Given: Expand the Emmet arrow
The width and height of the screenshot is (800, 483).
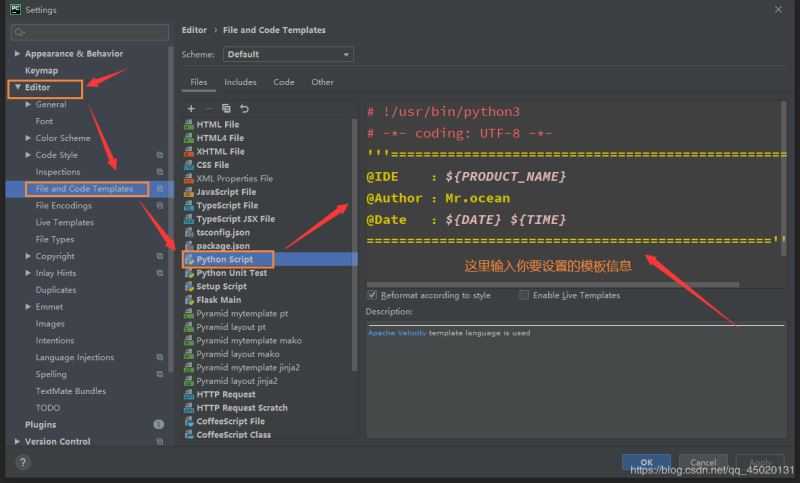Looking at the screenshot, I should [28, 307].
